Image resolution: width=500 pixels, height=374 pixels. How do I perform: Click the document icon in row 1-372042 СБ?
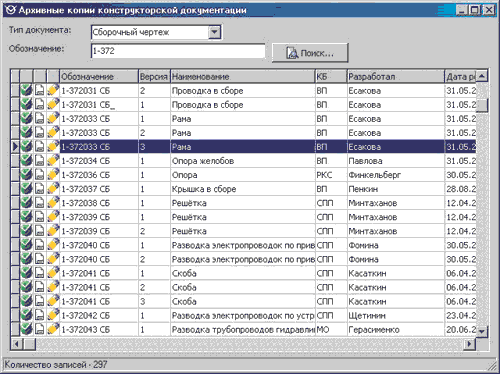pyautogui.click(x=40, y=315)
